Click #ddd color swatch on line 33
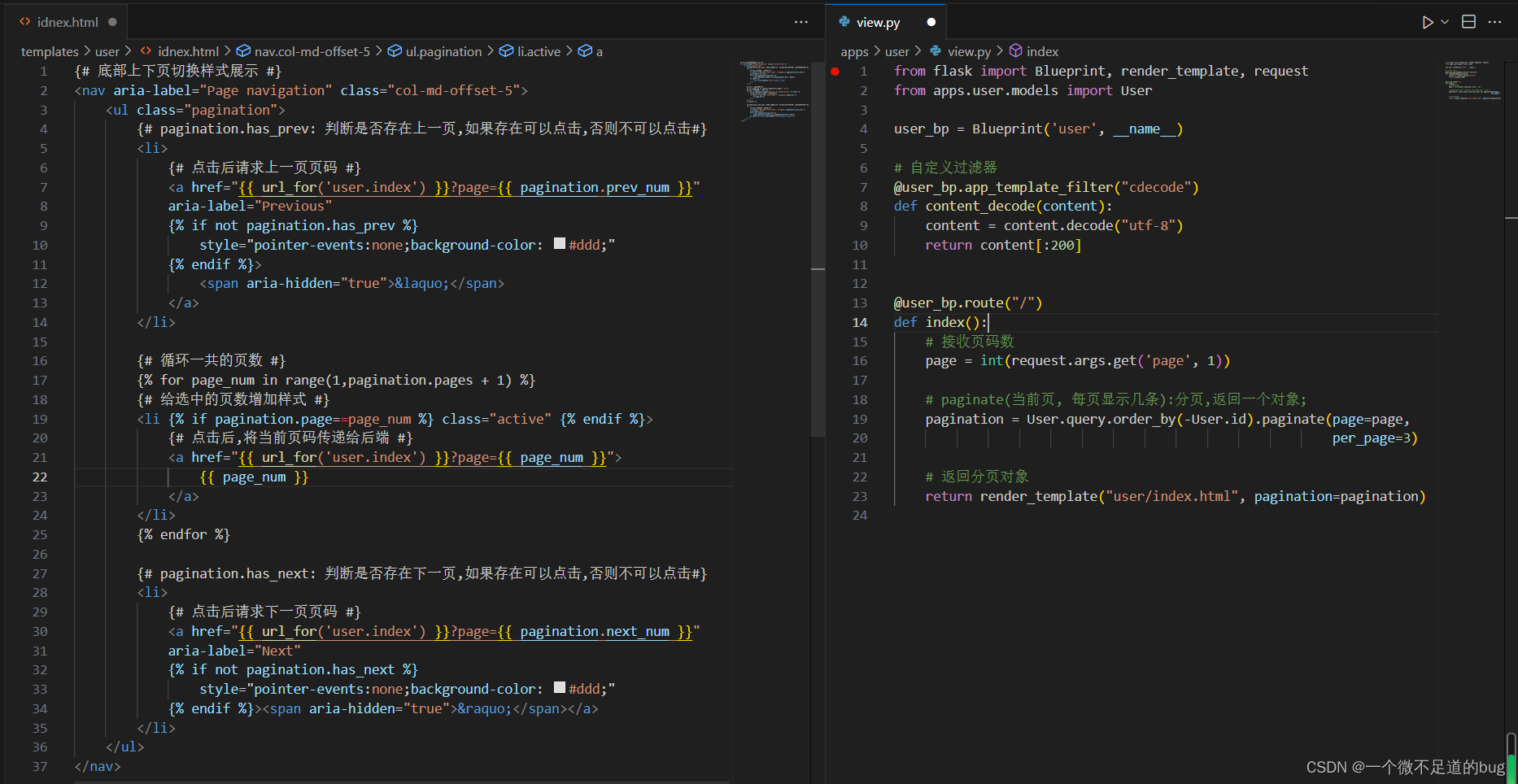This screenshot has width=1518, height=784. [x=560, y=687]
